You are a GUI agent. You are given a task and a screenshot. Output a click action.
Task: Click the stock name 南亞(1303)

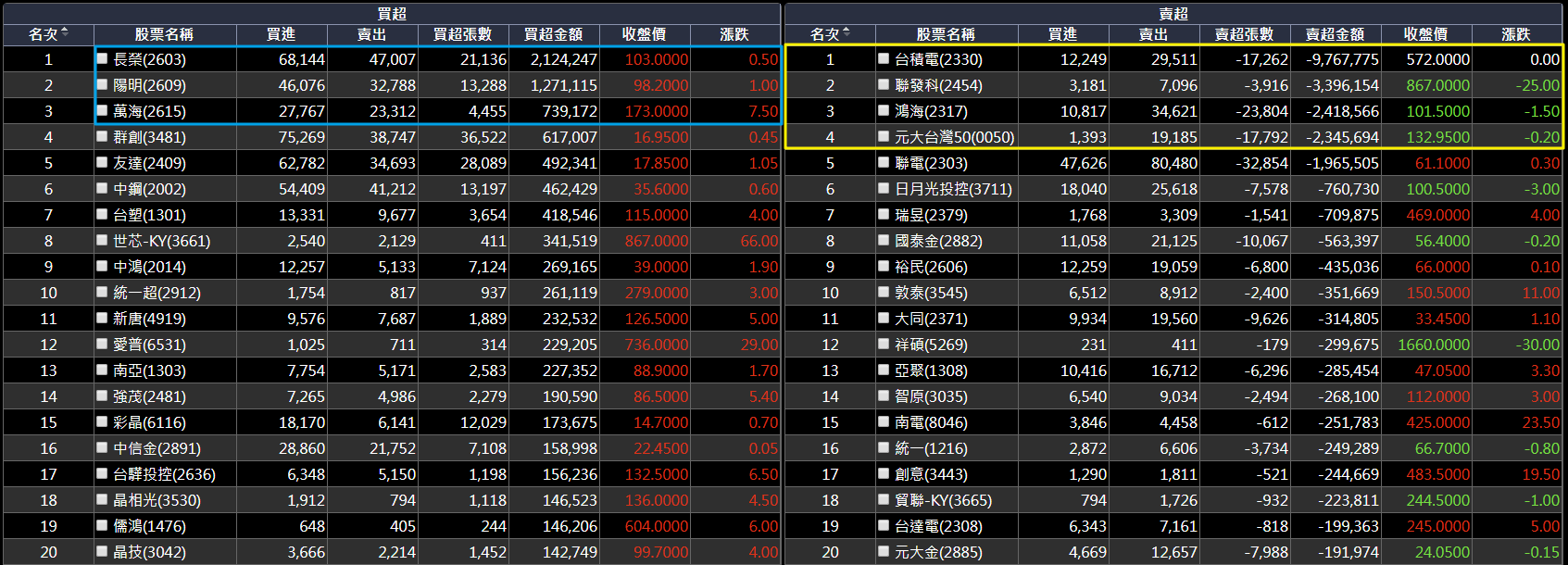pos(149,370)
